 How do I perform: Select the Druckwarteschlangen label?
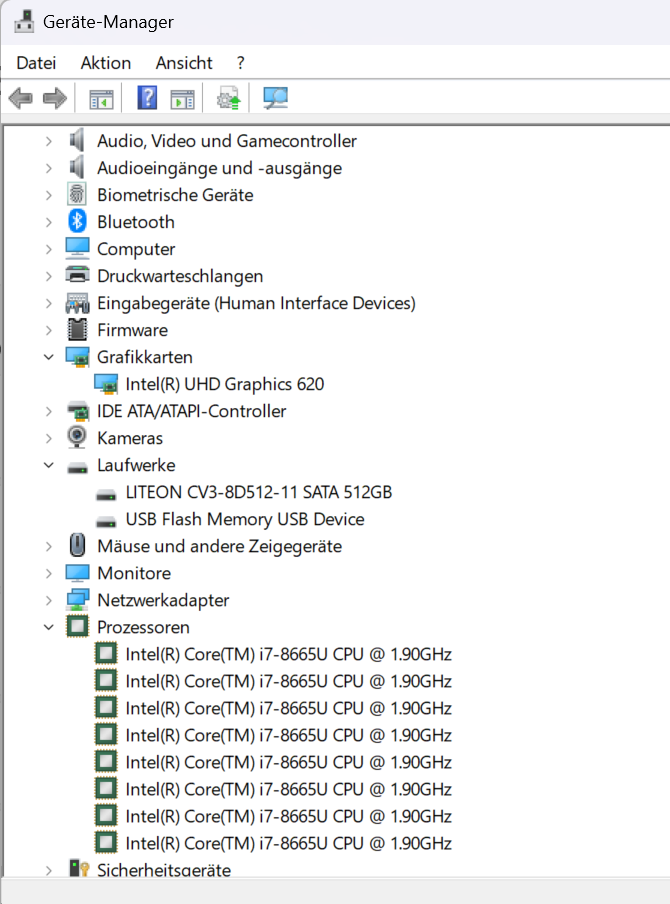point(180,276)
